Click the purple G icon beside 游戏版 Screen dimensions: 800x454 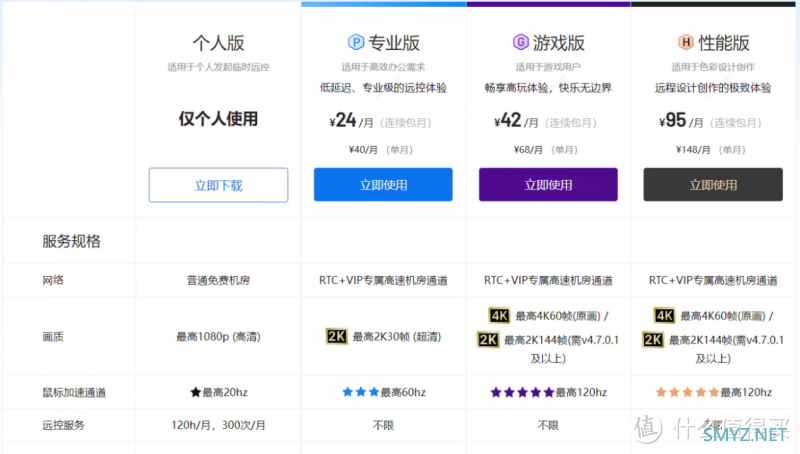tap(520, 42)
